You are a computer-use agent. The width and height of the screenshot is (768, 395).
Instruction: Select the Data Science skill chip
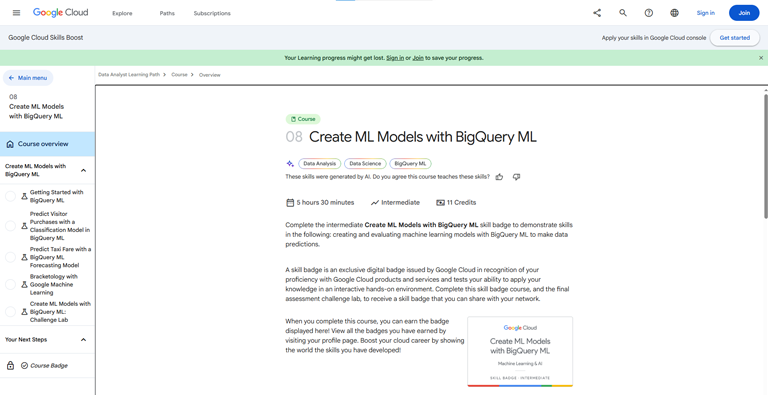365,164
